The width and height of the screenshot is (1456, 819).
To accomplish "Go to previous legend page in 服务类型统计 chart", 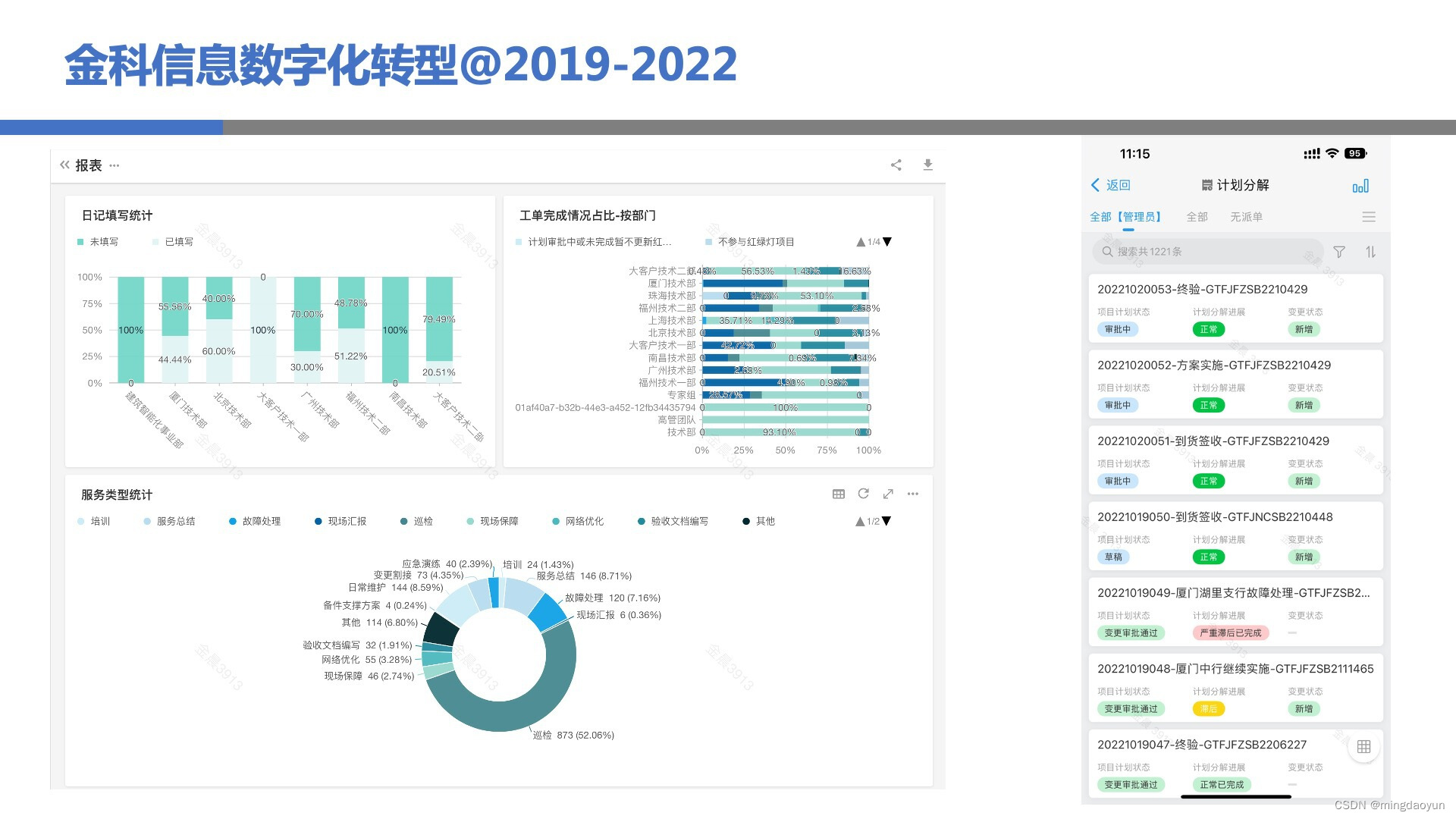I will coord(860,521).
